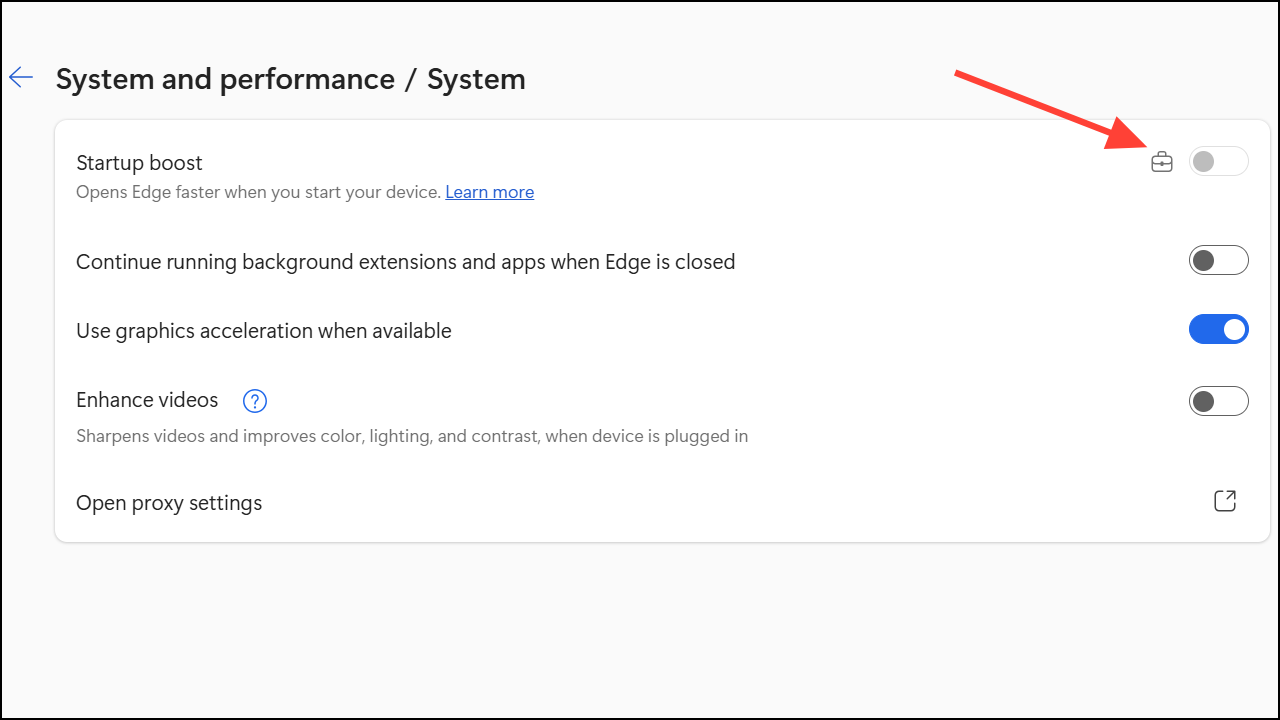
Task: Turn on the Enhance videos switch
Action: (1218, 401)
